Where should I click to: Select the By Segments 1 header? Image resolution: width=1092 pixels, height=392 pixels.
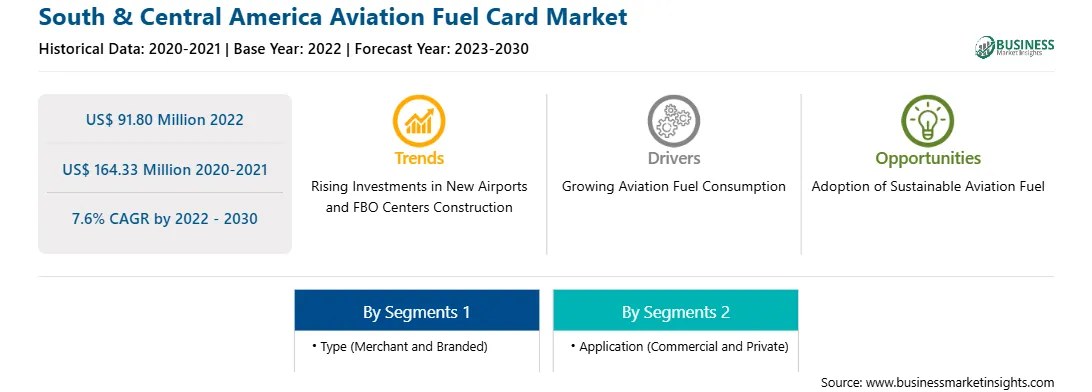(416, 311)
